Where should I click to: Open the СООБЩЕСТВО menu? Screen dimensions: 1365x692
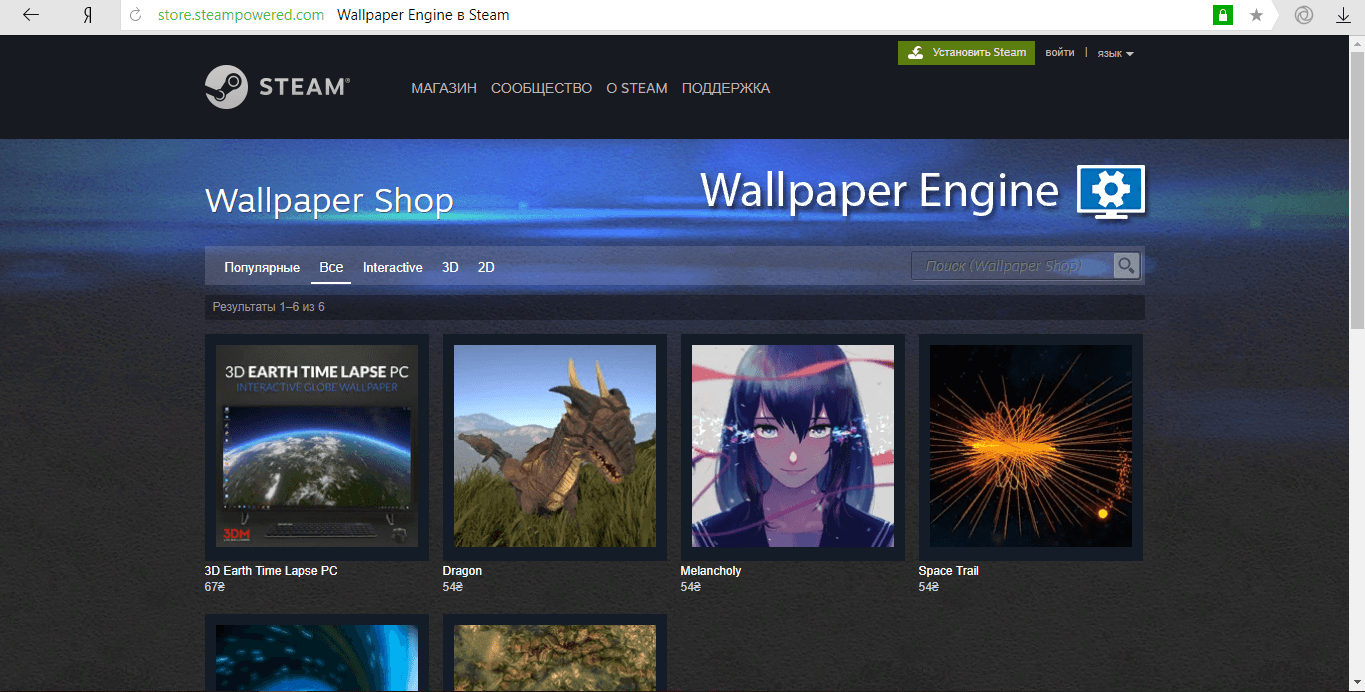[541, 88]
